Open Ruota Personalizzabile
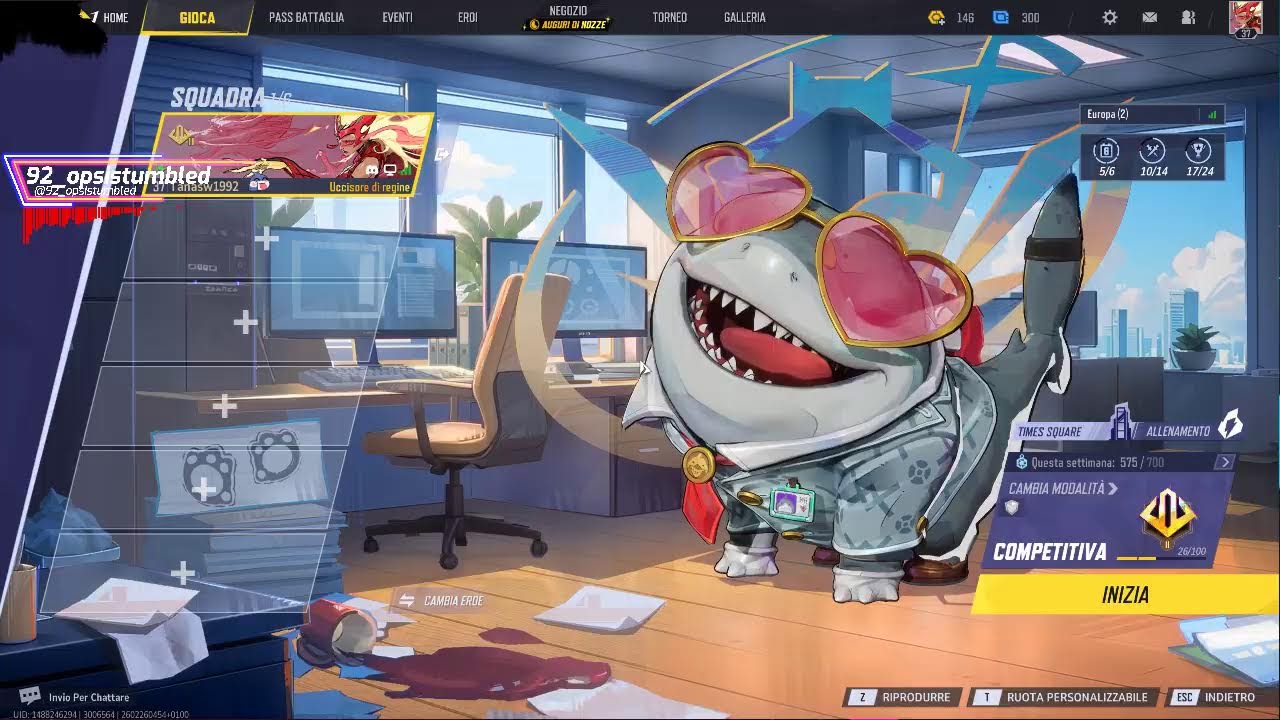1280x720 pixels. coord(1064,697)
